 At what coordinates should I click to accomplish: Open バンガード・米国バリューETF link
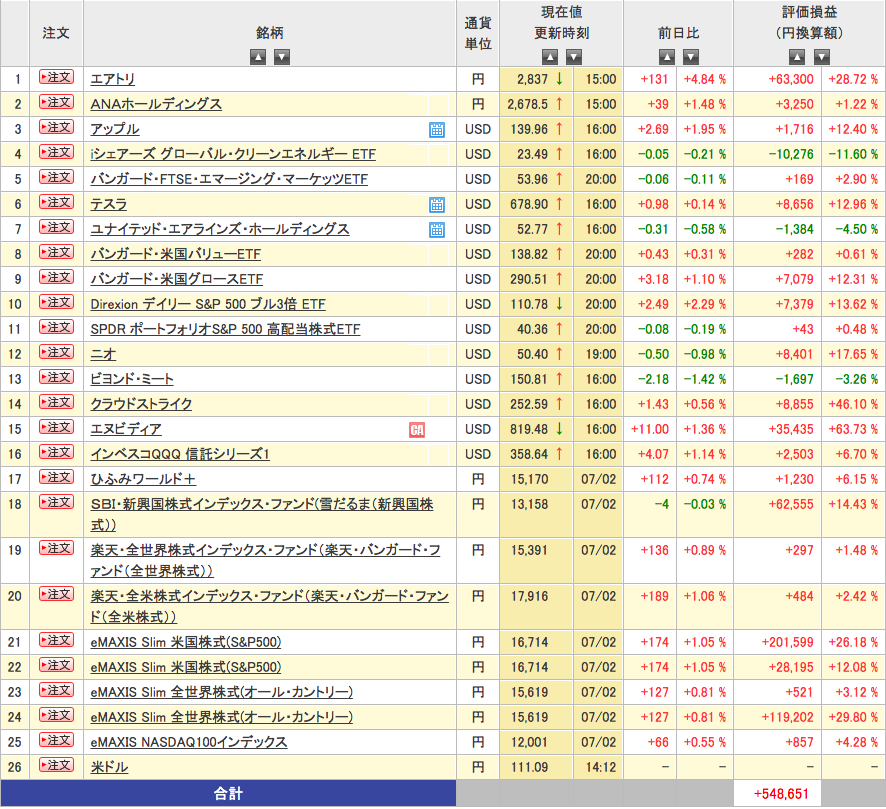click(176, 254)
